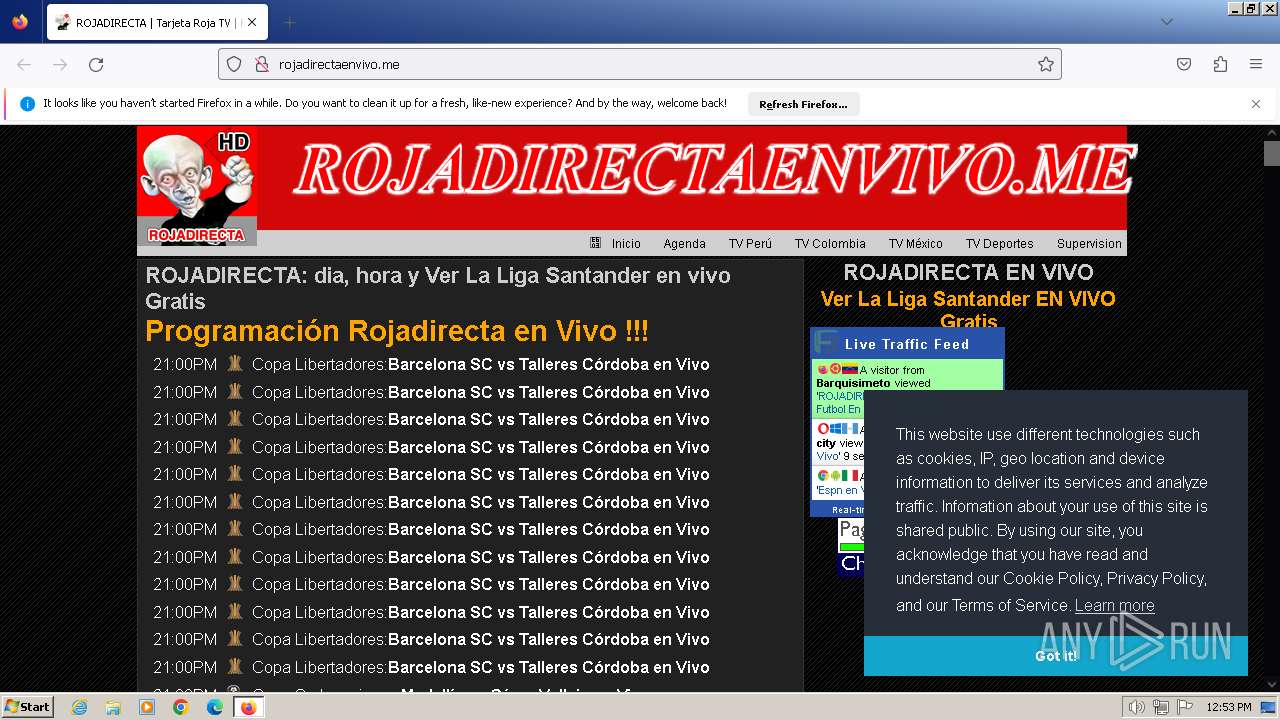Open the TV México menu item
This screenshot has width=1280, height=720.
point(916,243)
